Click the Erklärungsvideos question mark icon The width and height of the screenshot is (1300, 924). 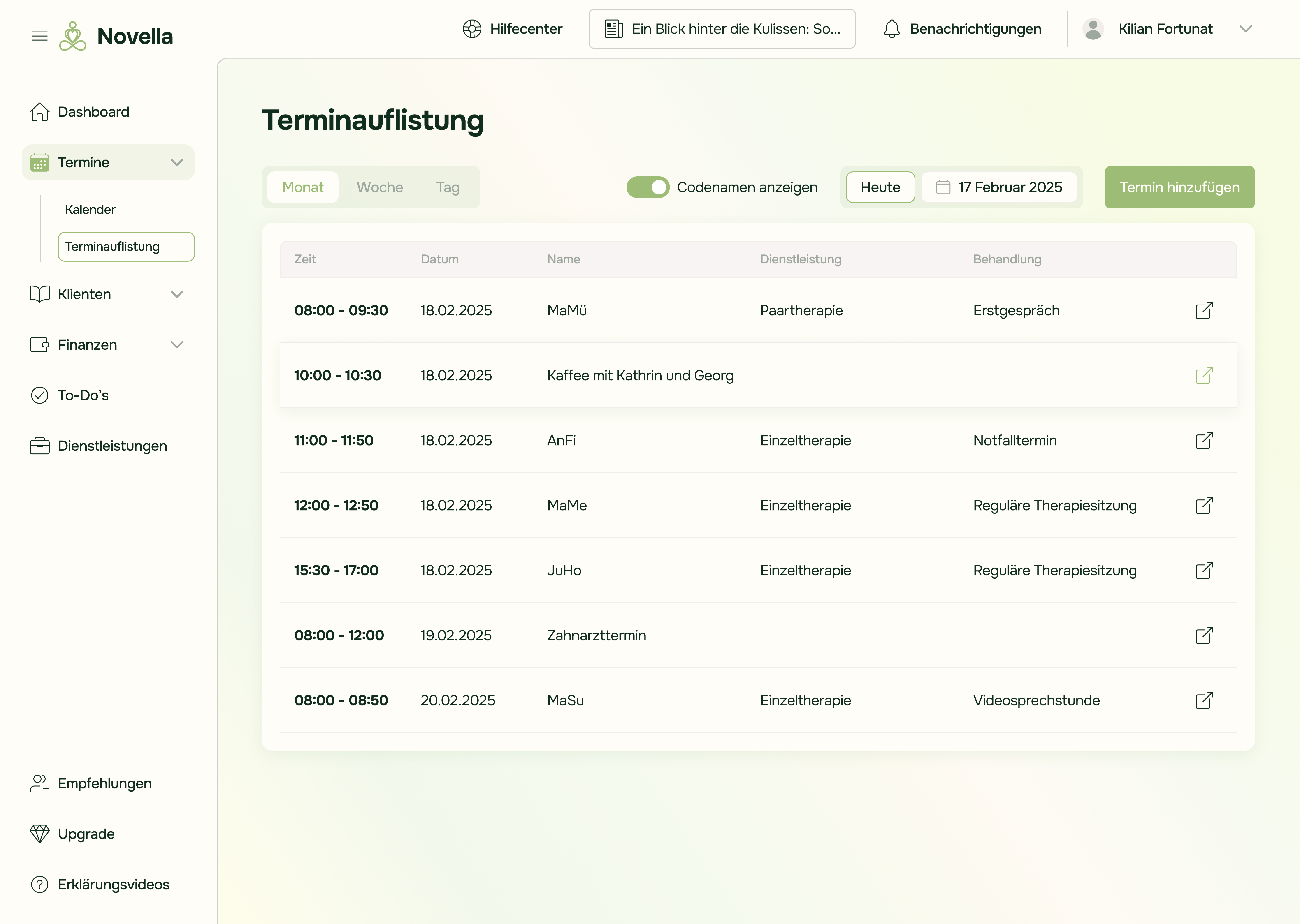click(39, 885)
